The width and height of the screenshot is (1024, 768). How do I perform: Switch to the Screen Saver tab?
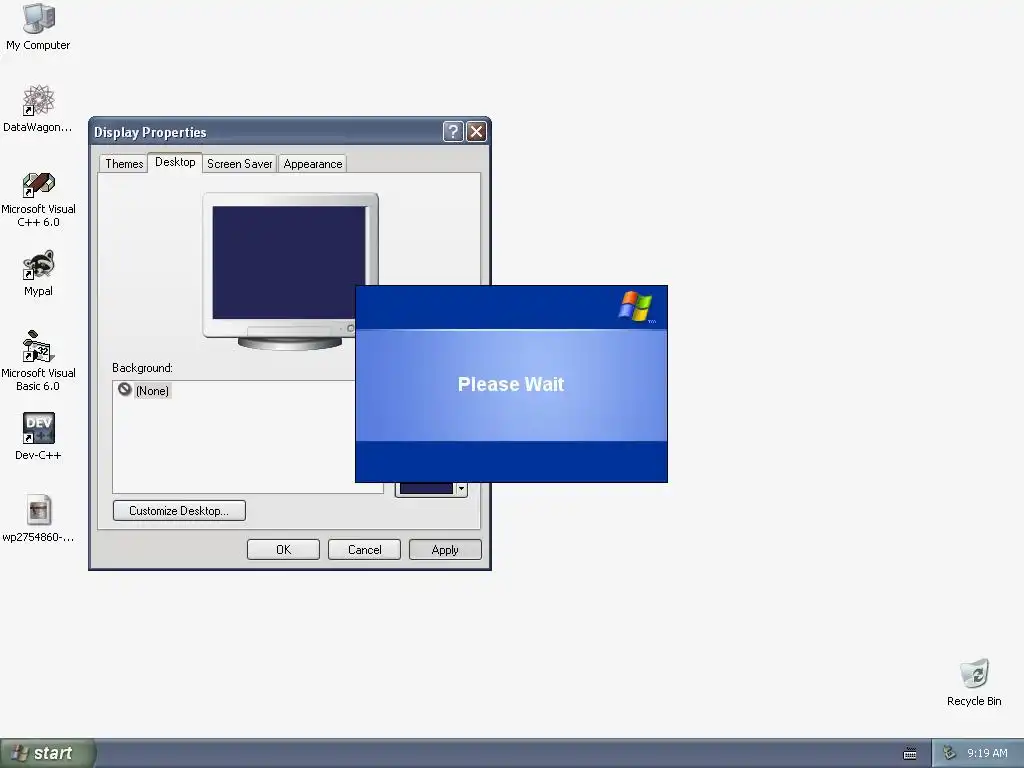point(240,164)
